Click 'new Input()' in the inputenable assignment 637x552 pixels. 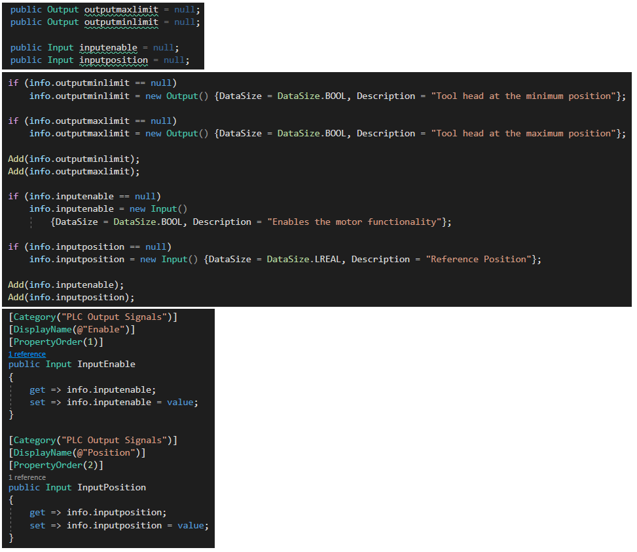(x=158, y=209)
